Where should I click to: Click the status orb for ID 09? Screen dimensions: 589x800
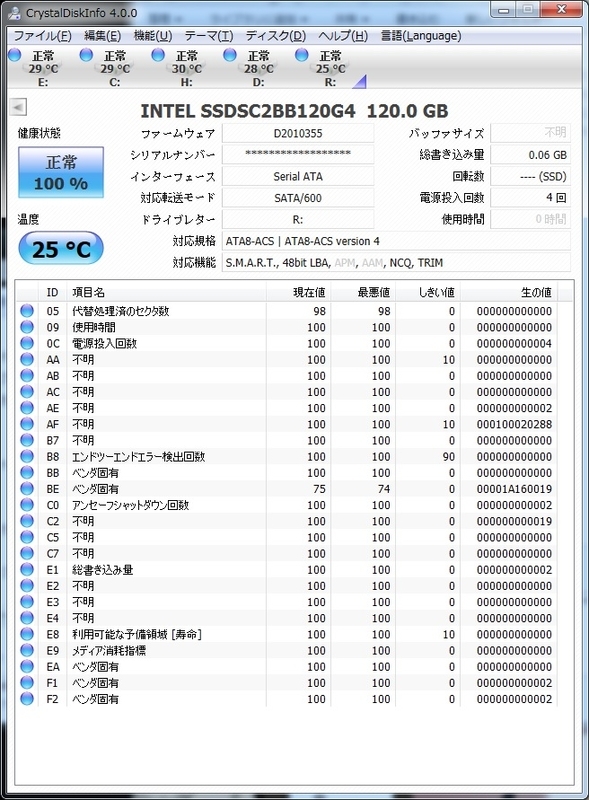27,327
